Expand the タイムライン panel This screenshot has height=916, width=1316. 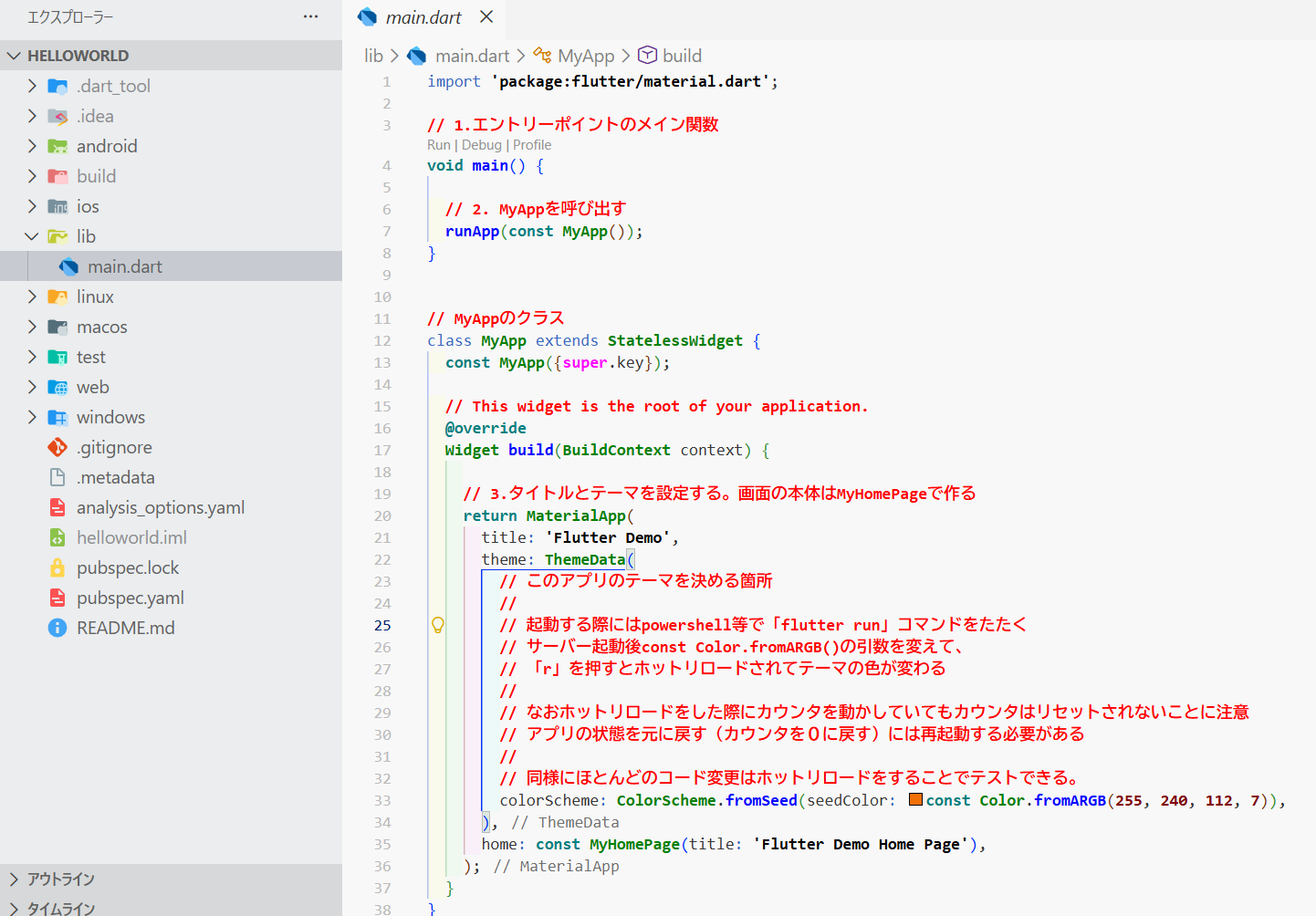point(171,907)
